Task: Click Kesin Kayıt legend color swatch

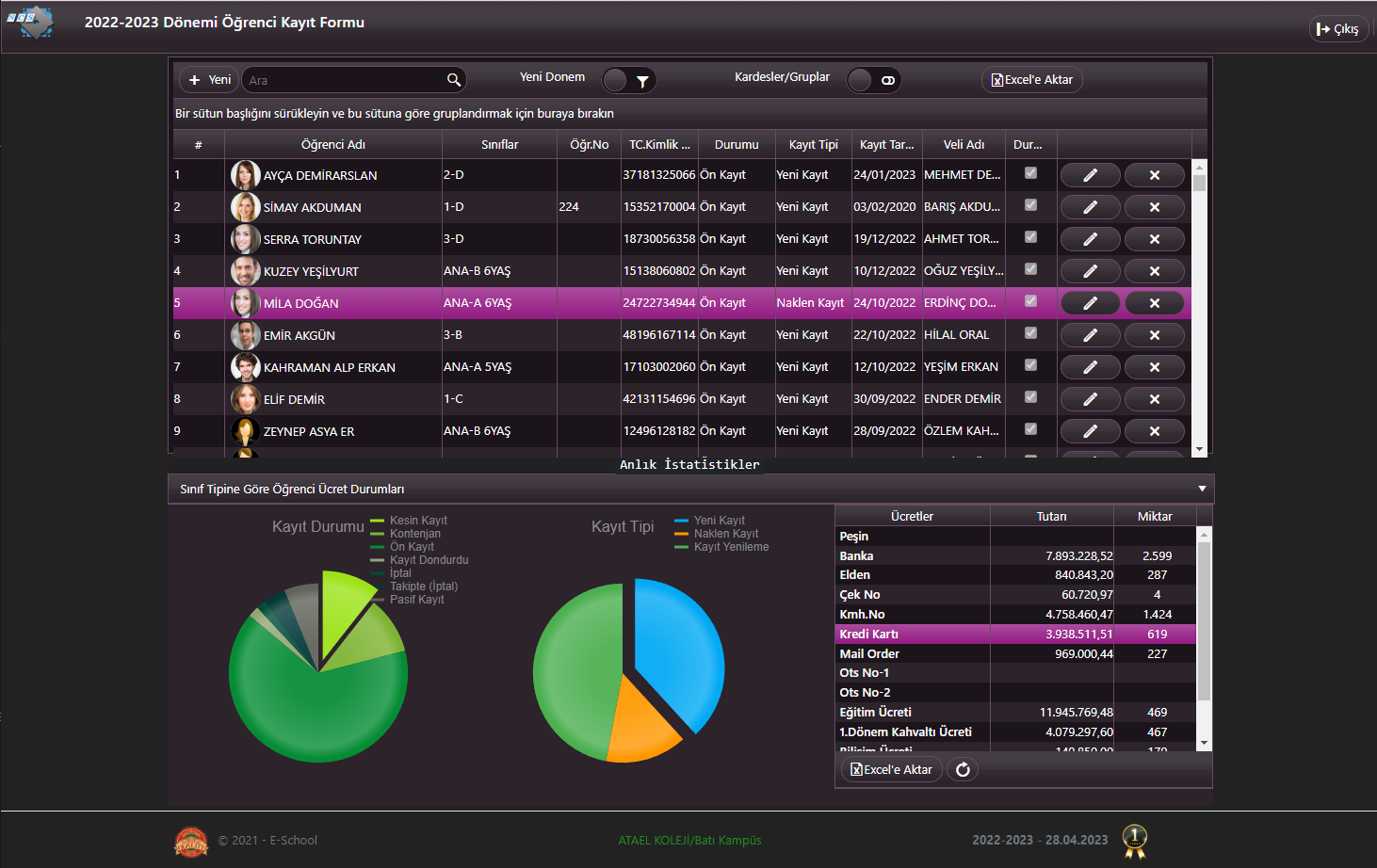Action: coord(378,521)
